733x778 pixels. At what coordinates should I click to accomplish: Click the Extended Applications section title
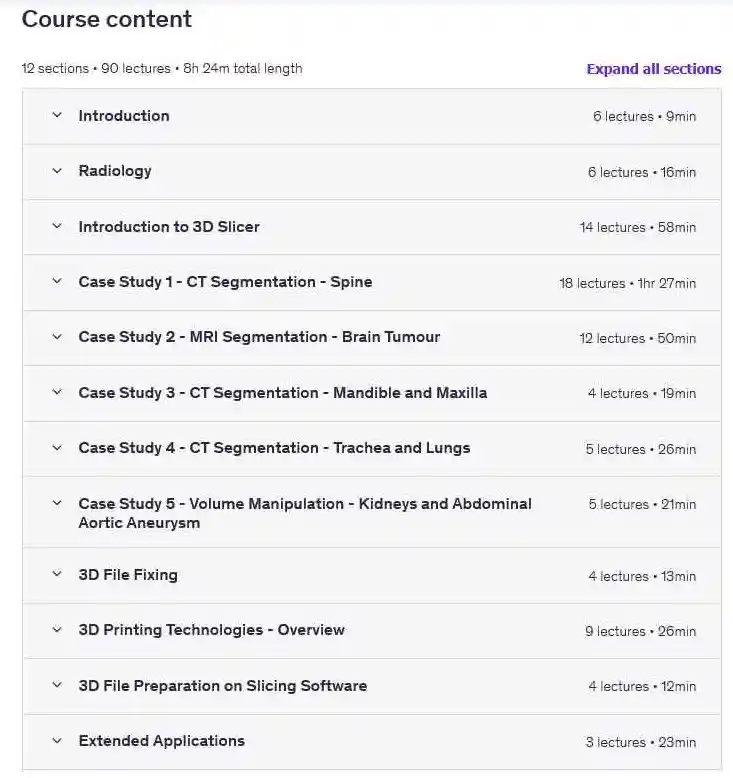(162, 741)
